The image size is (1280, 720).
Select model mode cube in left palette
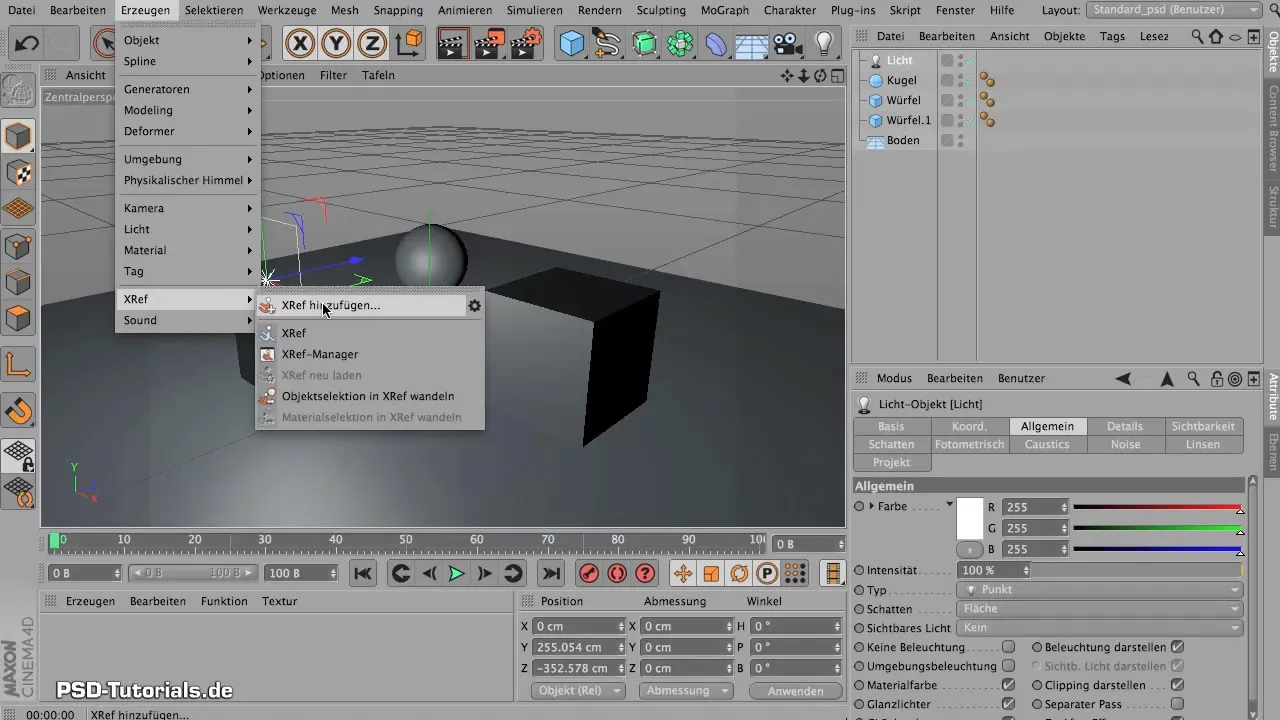[20, 136]
